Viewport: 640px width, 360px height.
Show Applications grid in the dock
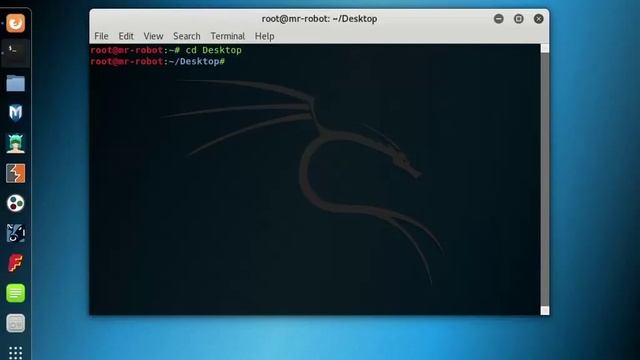click(16, 353)
